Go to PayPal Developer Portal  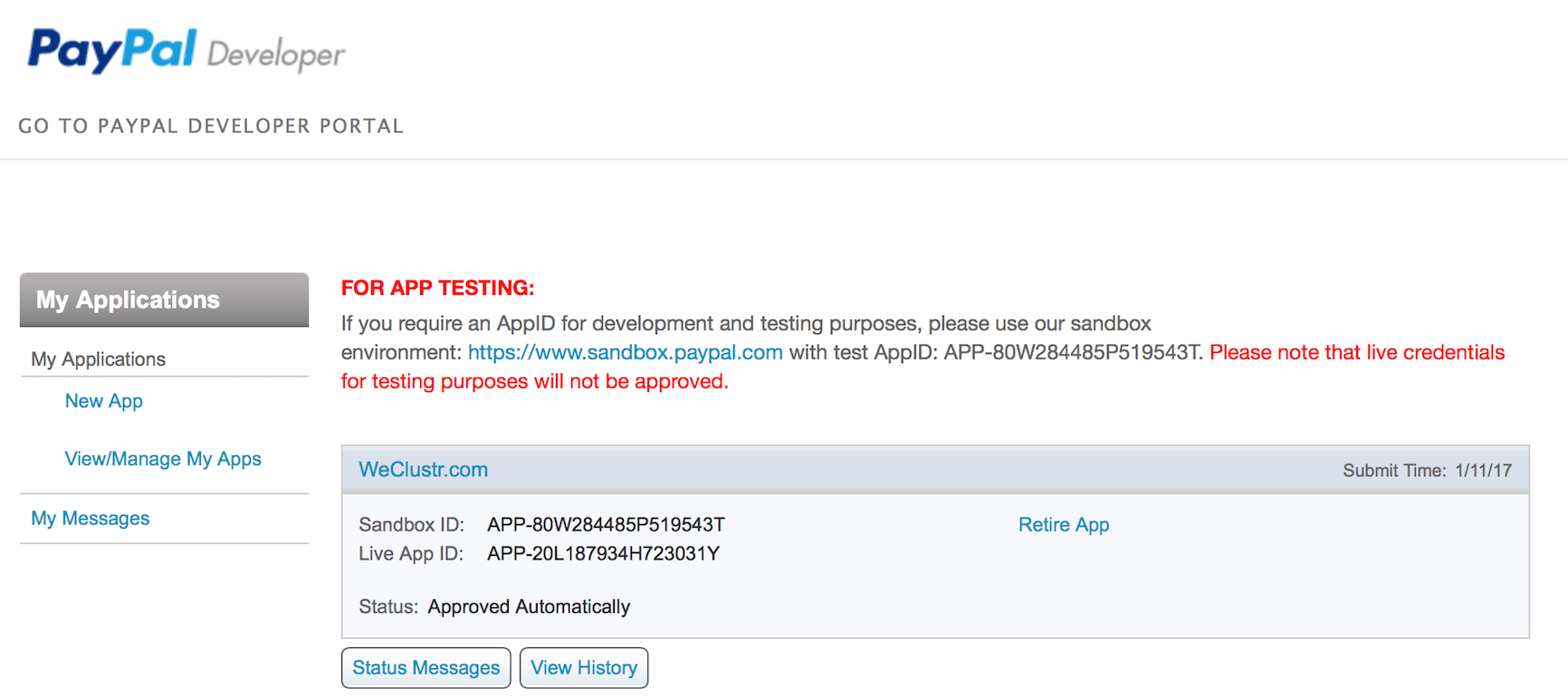pos(211,126)
